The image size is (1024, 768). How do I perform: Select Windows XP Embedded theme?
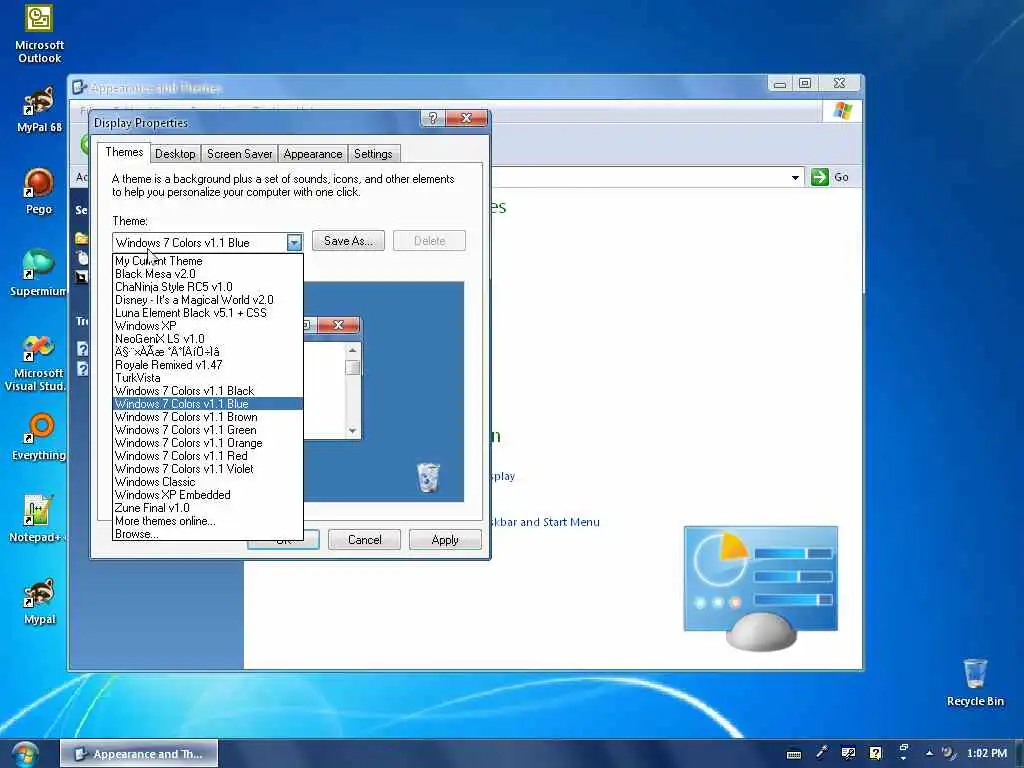[208, 495]
